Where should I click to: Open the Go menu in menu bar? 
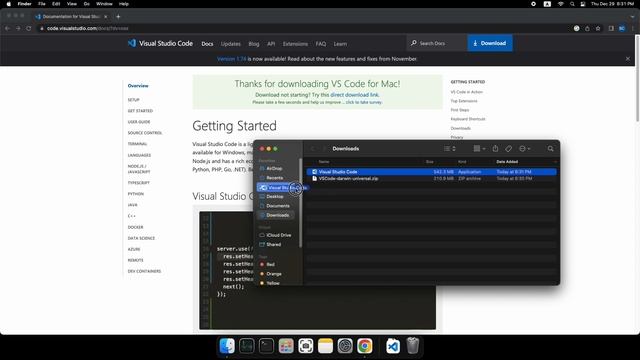pos(87,4)
